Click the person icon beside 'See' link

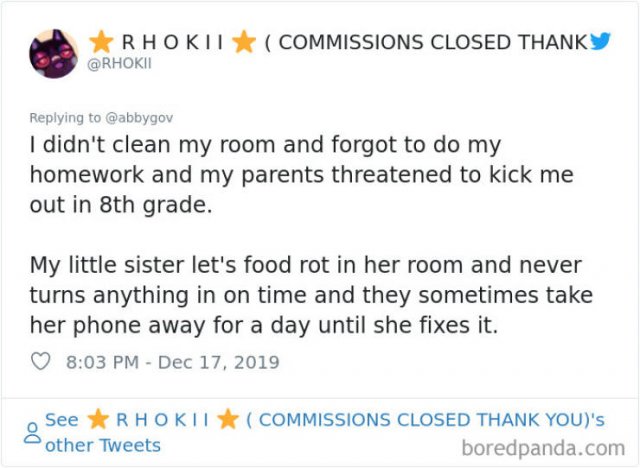32,433
